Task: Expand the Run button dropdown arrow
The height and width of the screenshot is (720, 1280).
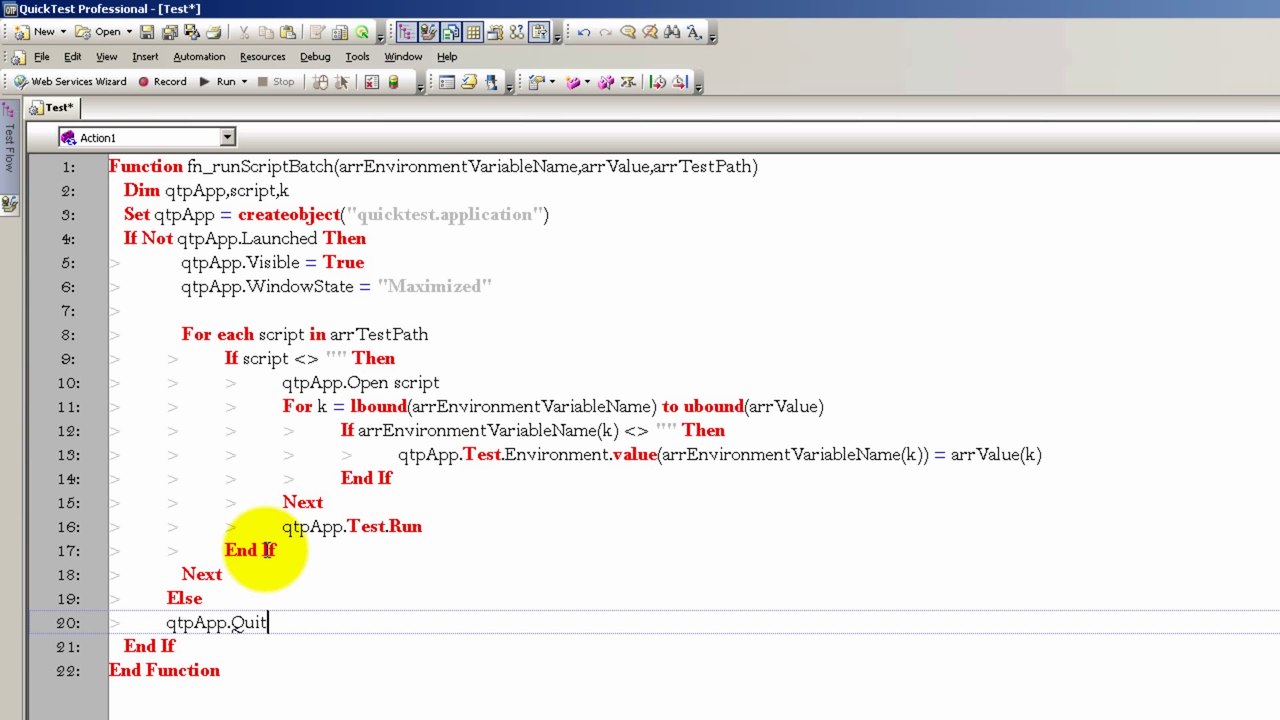Action: click(244, 82)
